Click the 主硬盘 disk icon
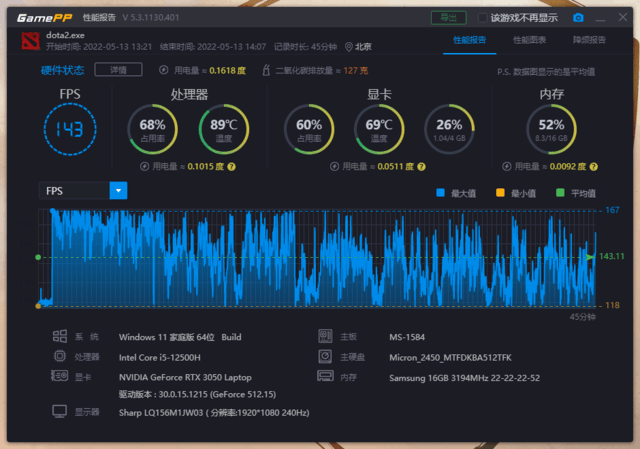 pyautogui.click(x=325, y=356)
